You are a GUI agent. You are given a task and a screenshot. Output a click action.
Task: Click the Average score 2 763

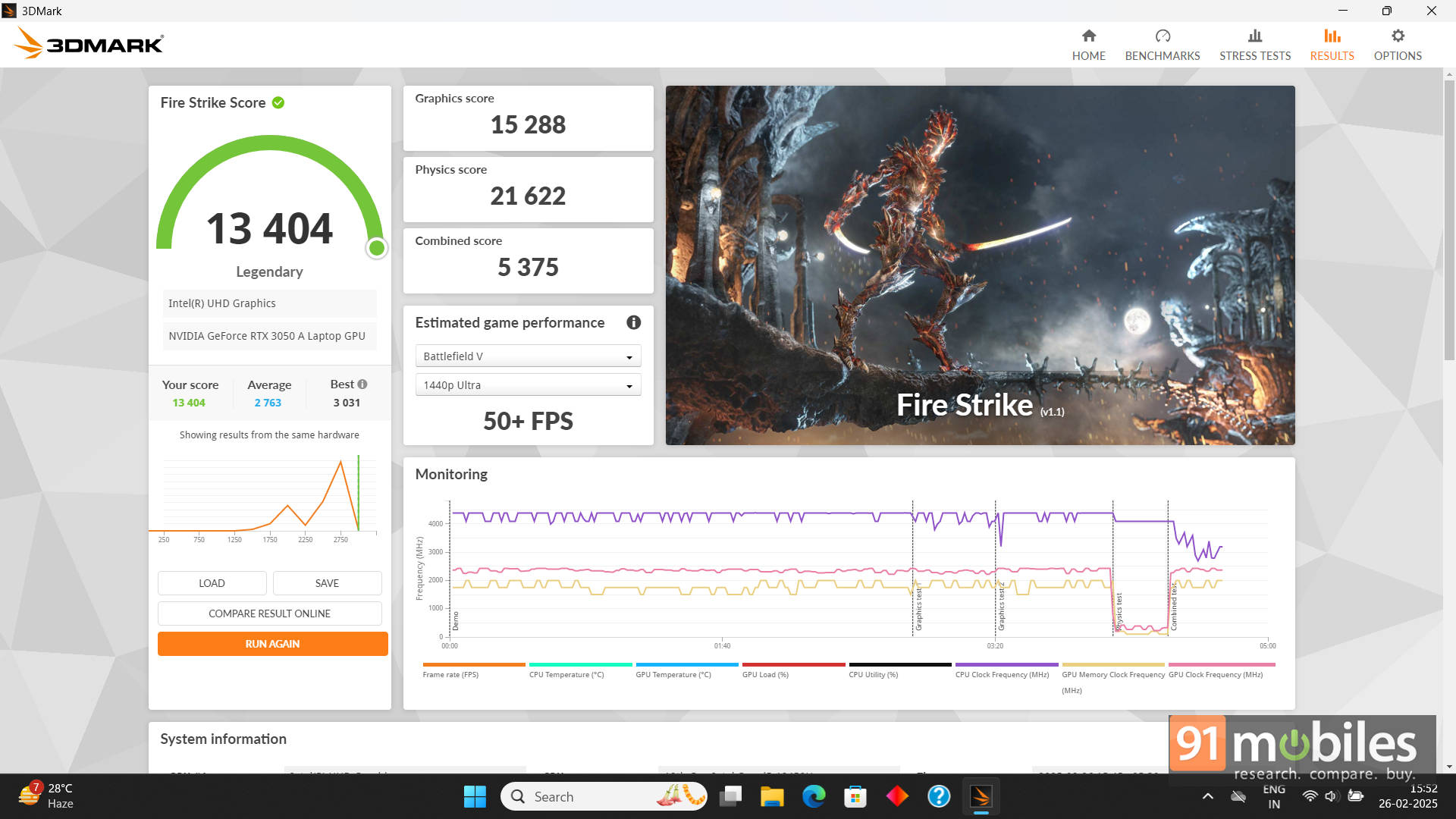(x=268, y=403)
